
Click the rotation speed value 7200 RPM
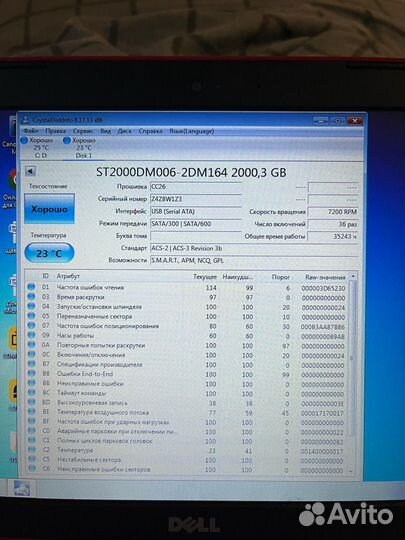pos(333,212)
